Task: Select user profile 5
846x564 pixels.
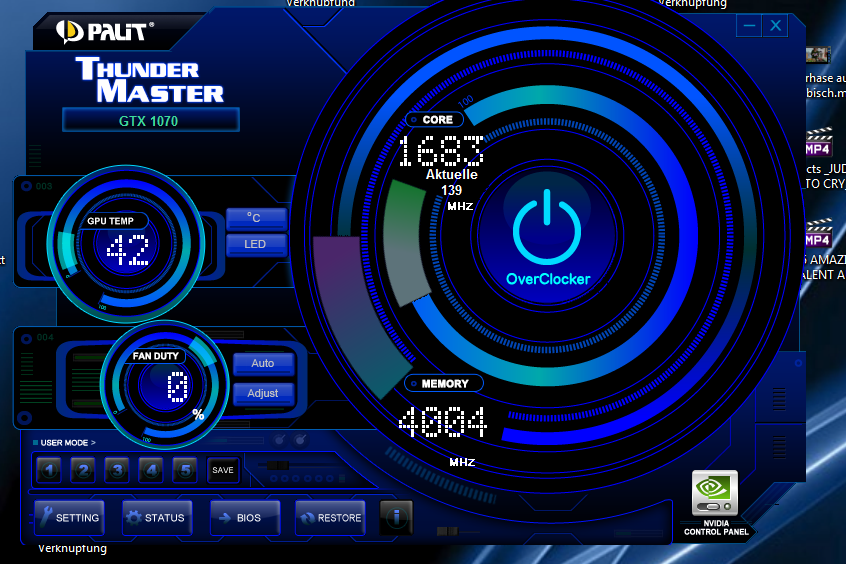Action: [x=185, y=470]
